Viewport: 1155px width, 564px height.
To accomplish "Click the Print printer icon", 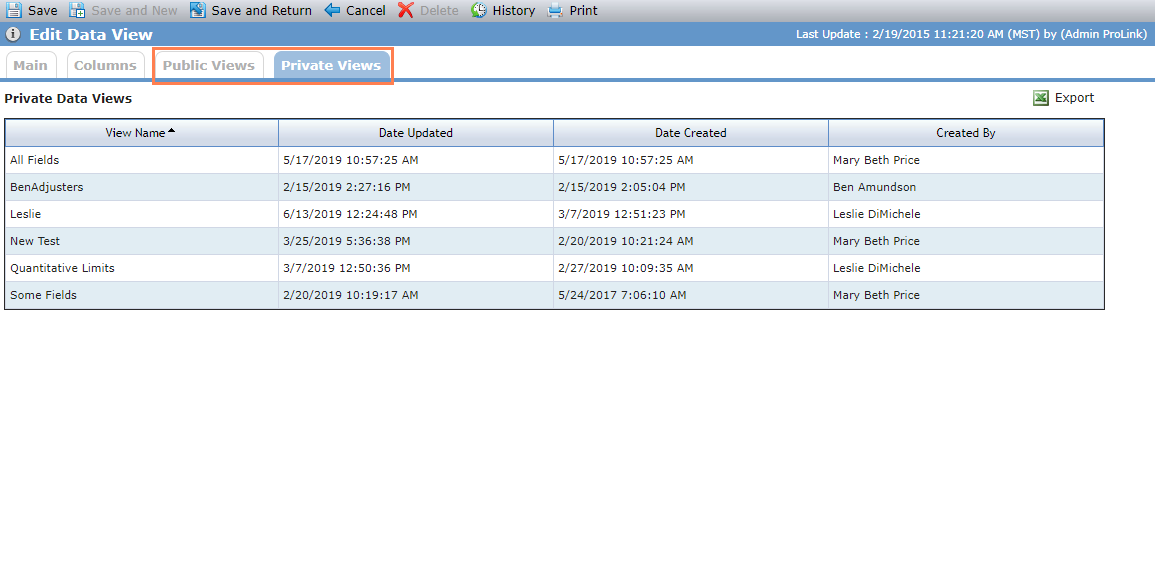I will point(555,10).
